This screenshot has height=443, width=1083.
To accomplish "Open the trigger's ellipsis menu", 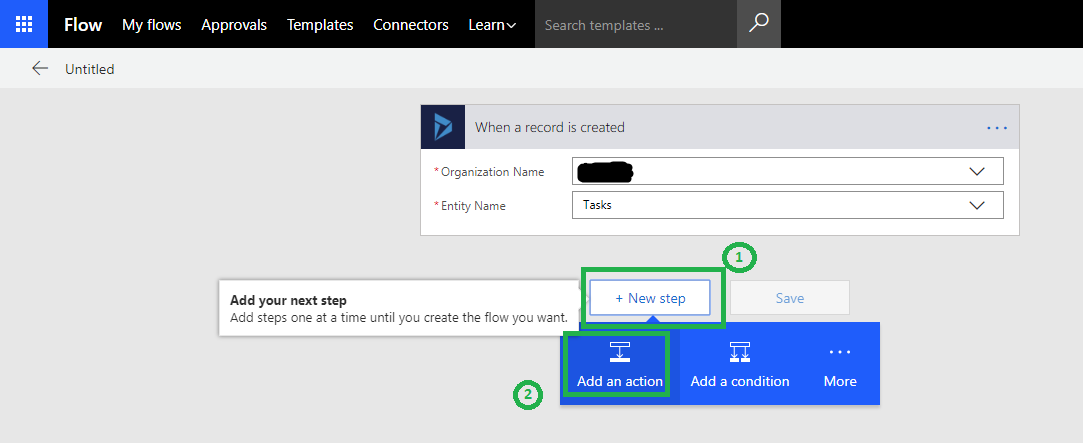I will tap(997, 128).
